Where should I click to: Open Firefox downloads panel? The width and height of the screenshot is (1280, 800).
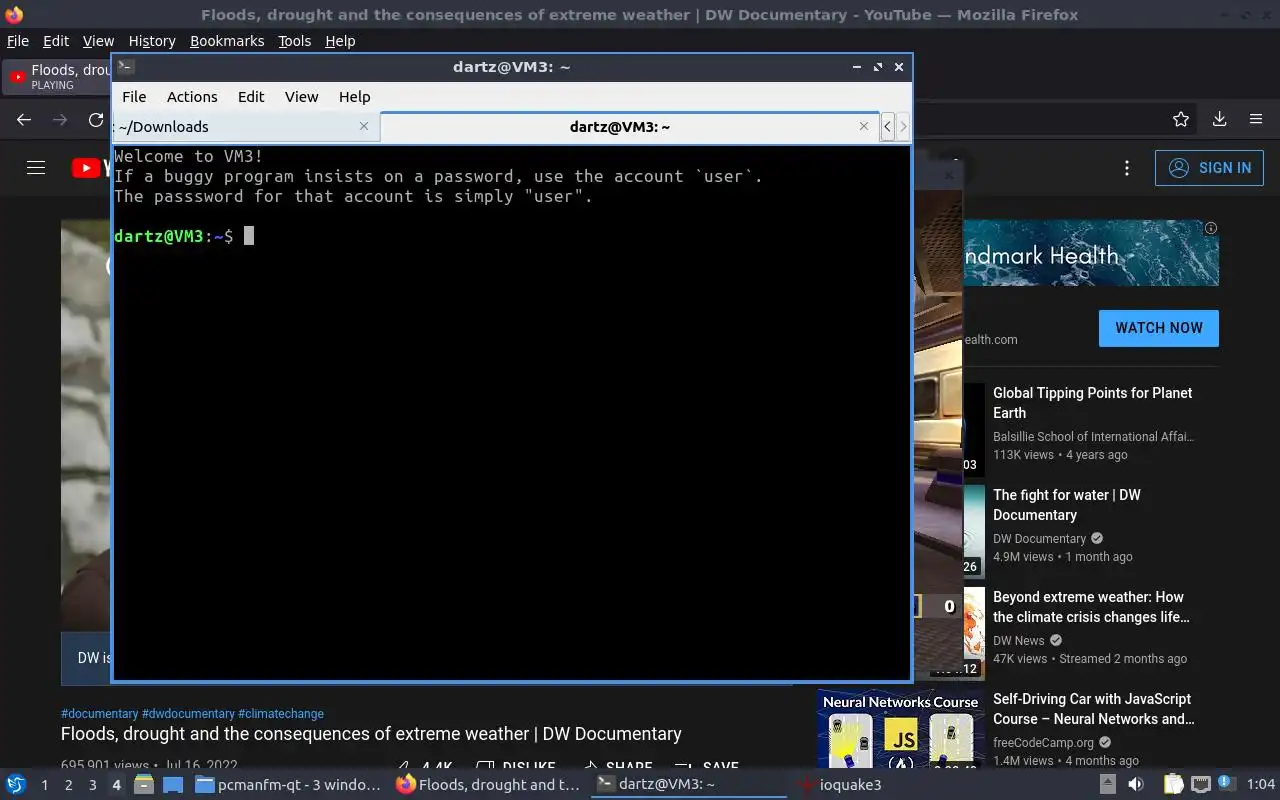coord(1219,120)
